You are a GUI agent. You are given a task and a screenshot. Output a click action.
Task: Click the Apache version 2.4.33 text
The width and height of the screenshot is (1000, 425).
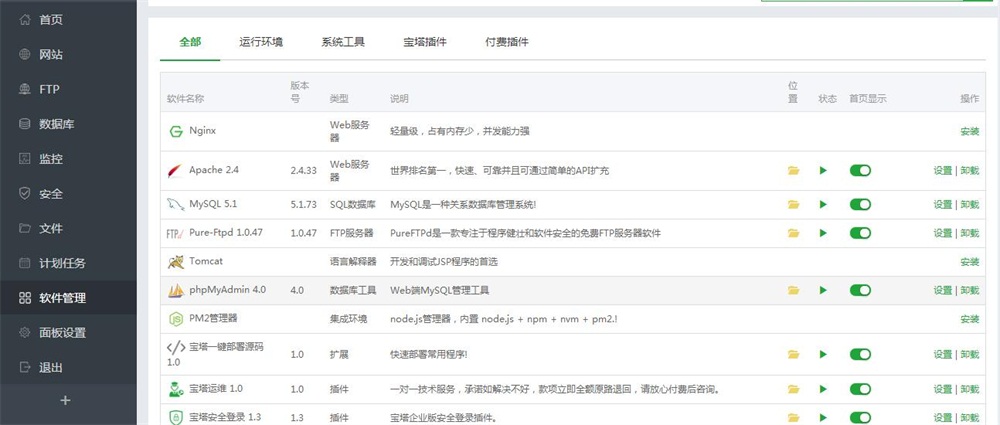click(304, 170)
